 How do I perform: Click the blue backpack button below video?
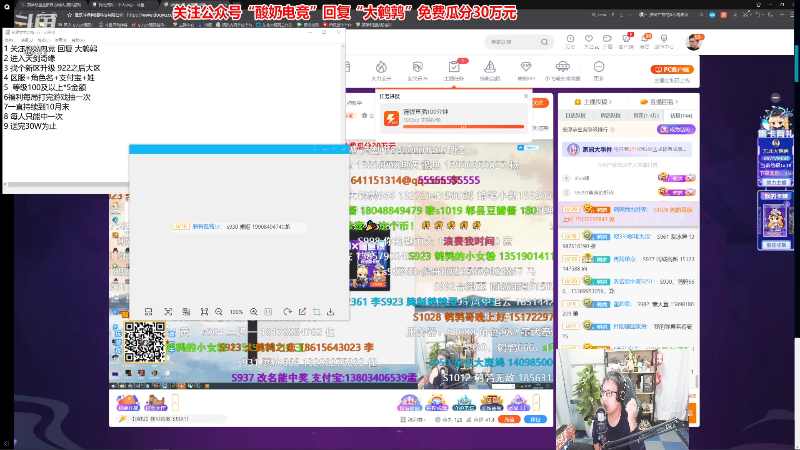pyautogui.click(x=535, y=419)
